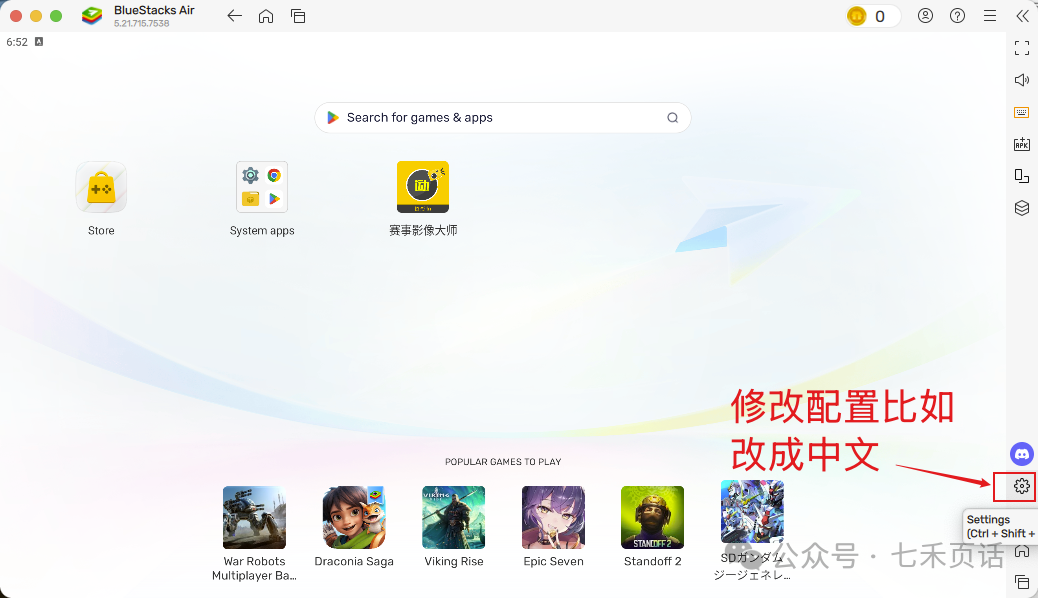Collapse the sidebar with the double chevron

pyautogui.click(x=1022, y=16)
